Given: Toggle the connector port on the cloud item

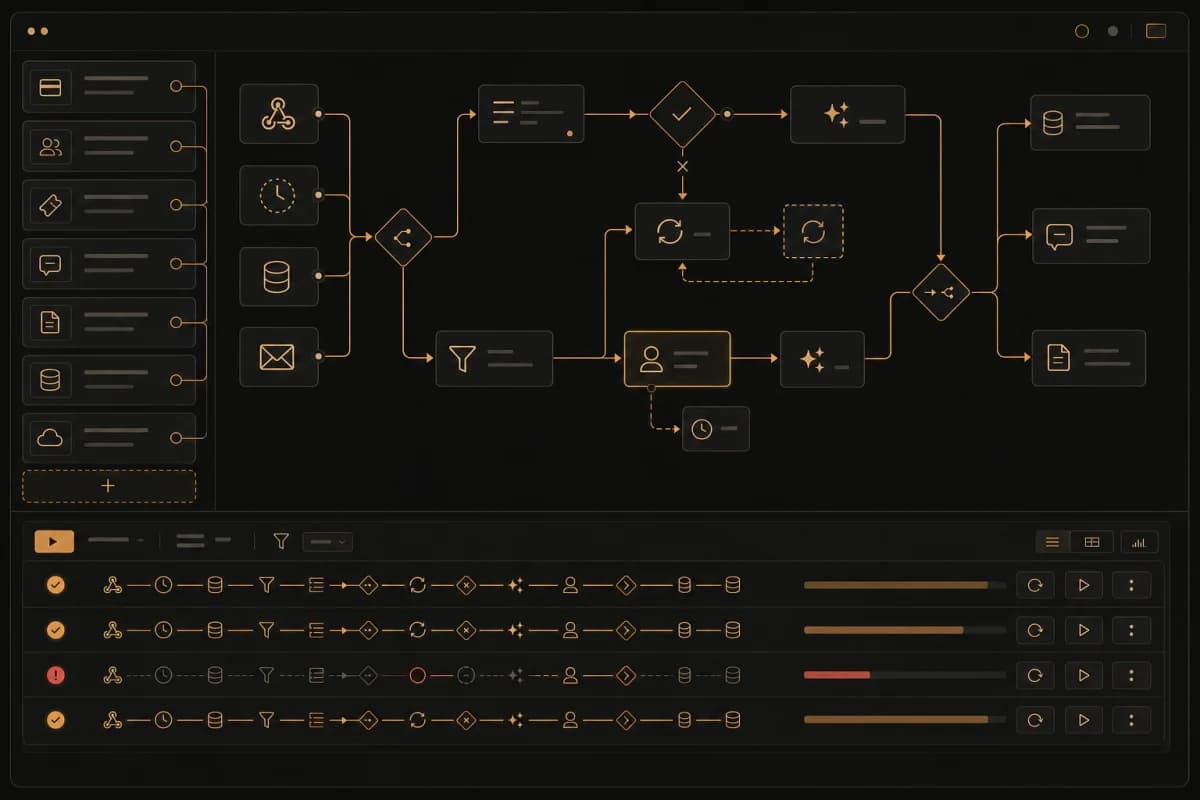Looking at the screenshot, I should (x=176, y=438).
